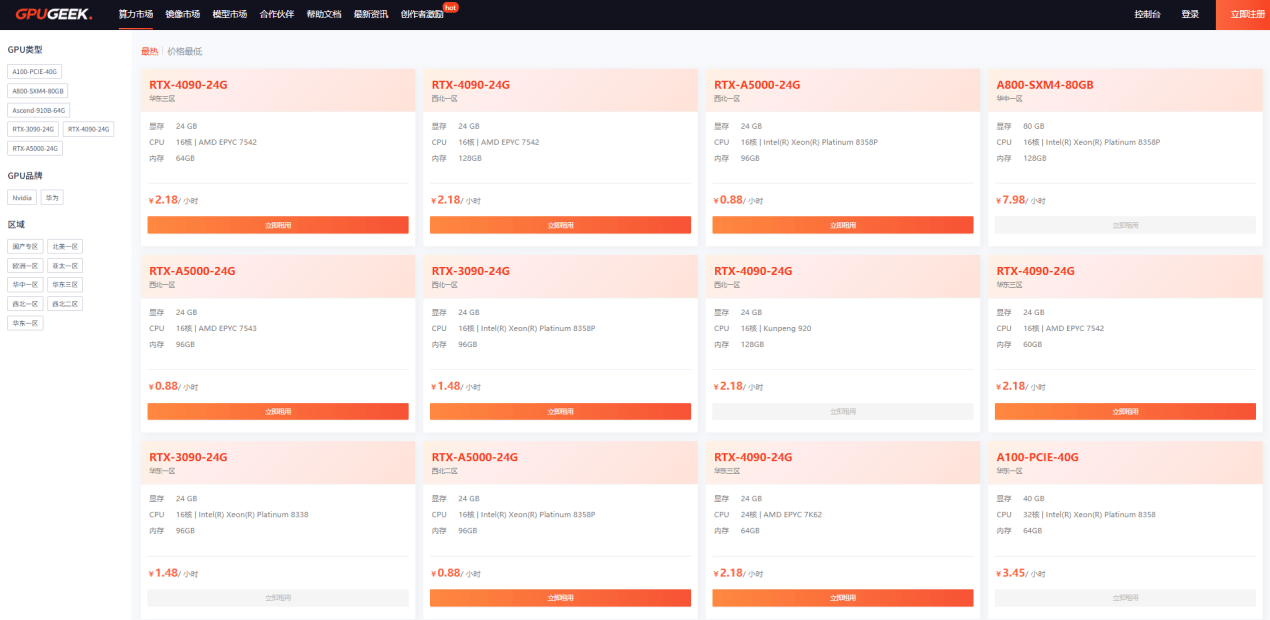This screenshot has width=1270, height=620.
Task: Filter by 华为 brand
Action: click(53, 198)
